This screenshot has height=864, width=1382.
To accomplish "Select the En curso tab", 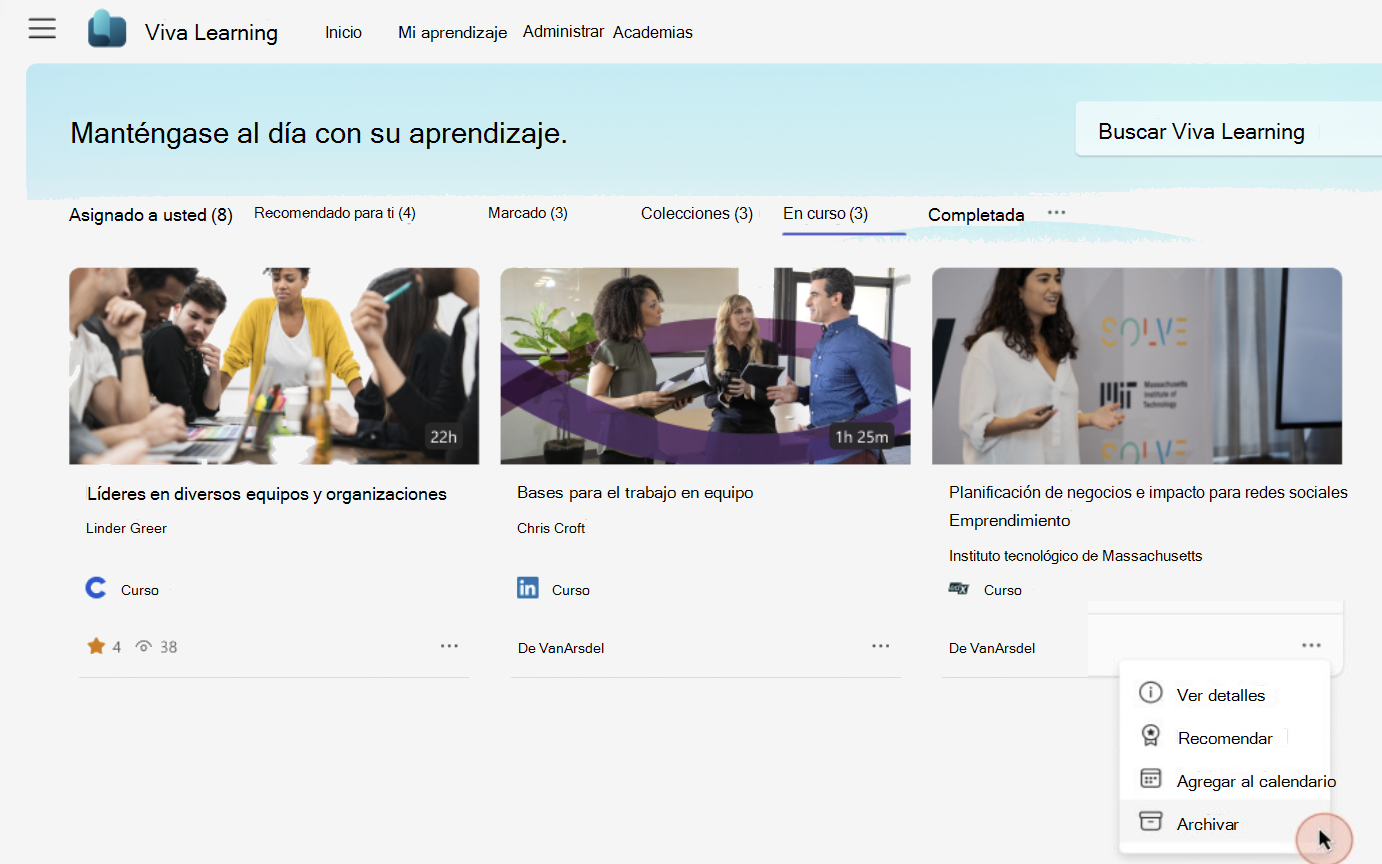I will click(825, 213).
